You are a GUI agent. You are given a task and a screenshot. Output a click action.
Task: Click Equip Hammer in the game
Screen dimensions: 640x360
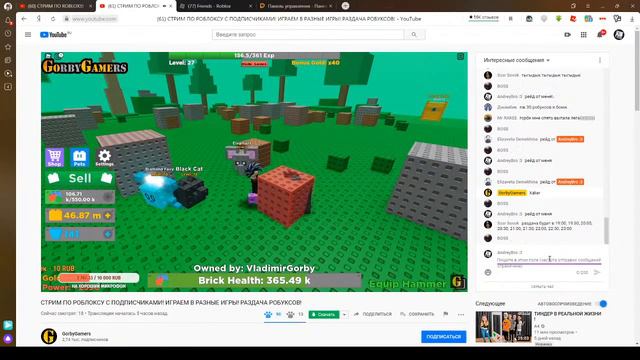(x=407, y=284)
